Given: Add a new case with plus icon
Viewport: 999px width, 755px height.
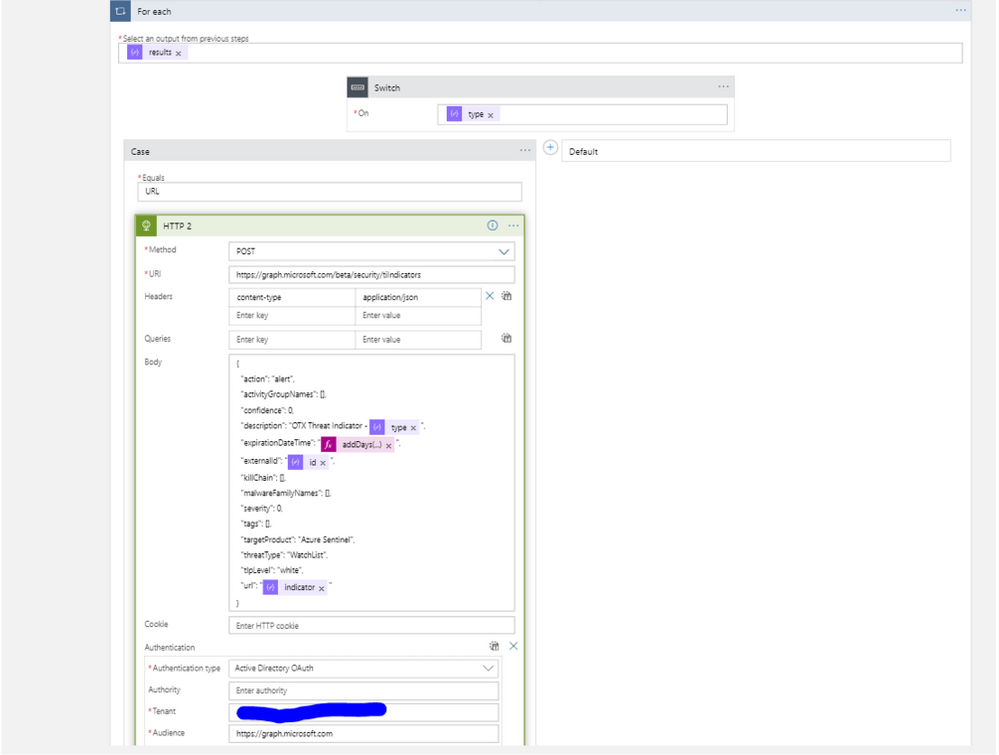Looking at the screenshot, I should (x=550, y=148).
